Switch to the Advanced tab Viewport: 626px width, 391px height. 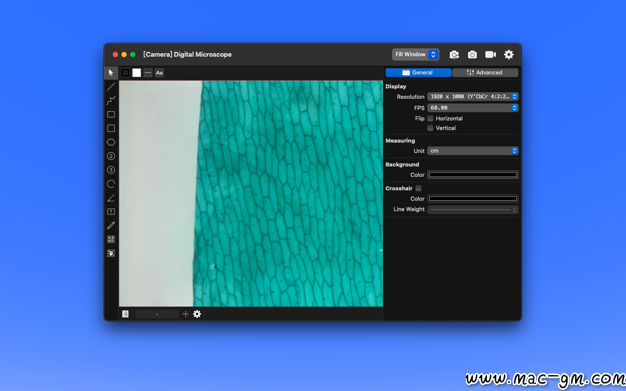click(485, 73)
